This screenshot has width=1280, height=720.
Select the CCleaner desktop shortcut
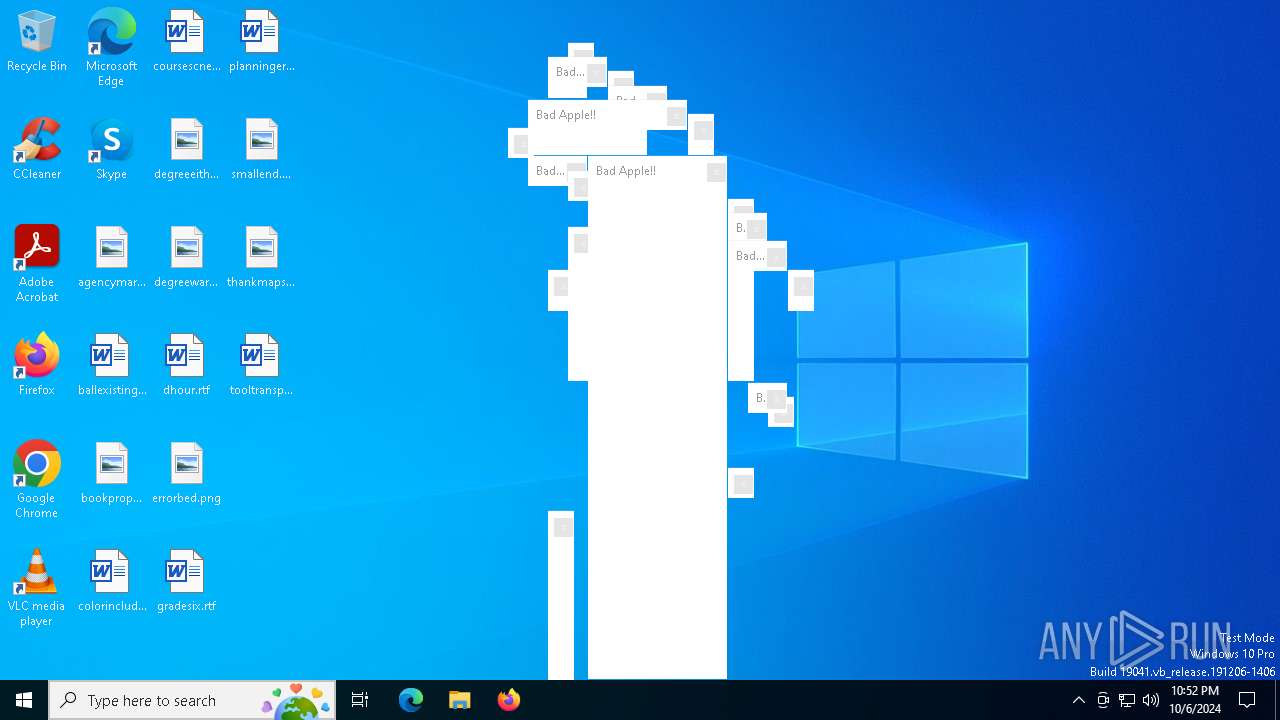37,150
